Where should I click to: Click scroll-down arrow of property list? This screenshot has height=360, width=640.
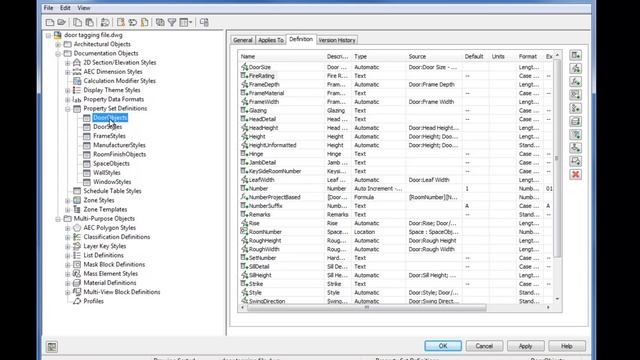pos(558,299)
